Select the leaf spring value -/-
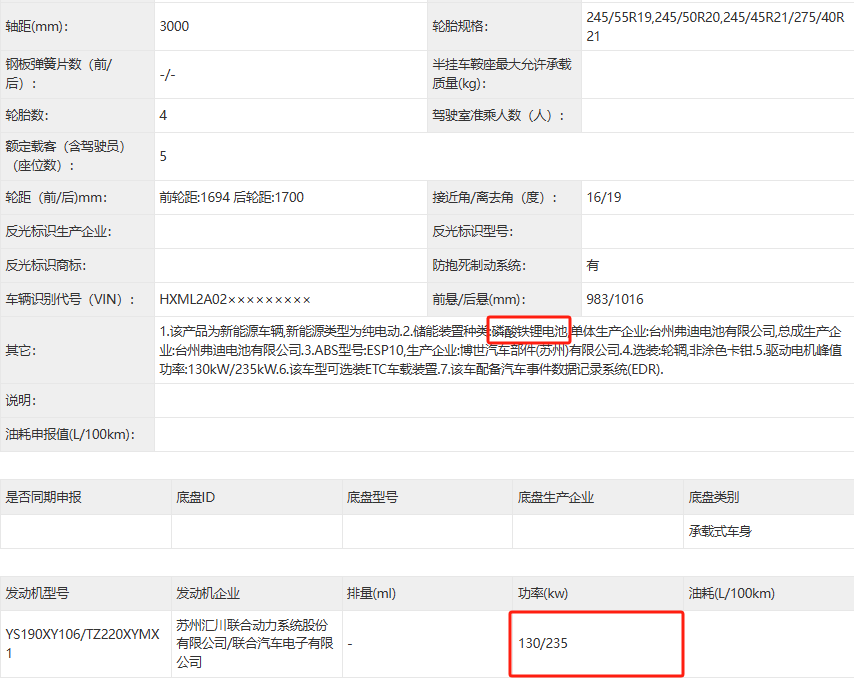Screen dimensions: 854x679 [x=167, y=75]
